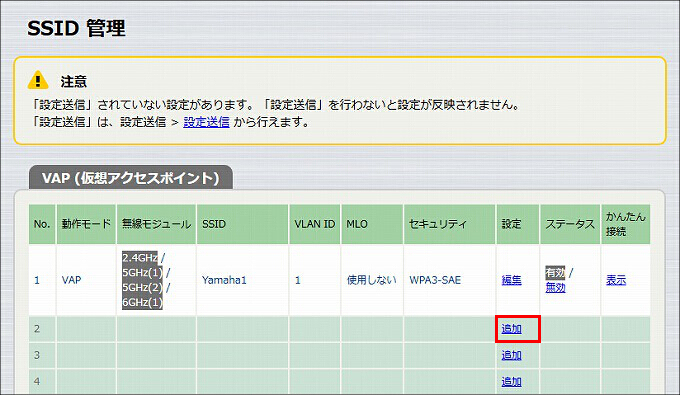Click the No. column header
Image resolution: width=680 pixels, height=395 pixels.
point(42,224)
